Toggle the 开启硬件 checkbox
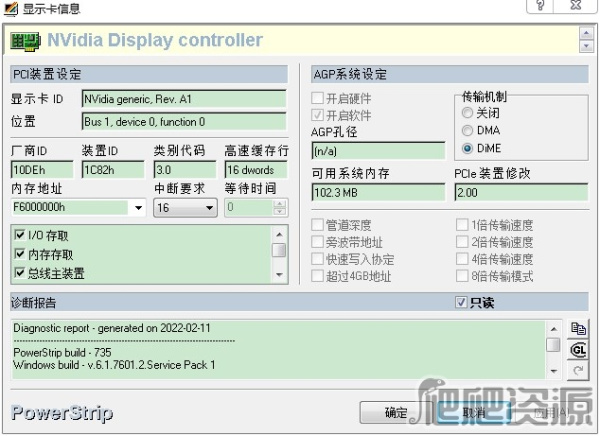Screen dimensions: 600x436 [x=317, y=98]
